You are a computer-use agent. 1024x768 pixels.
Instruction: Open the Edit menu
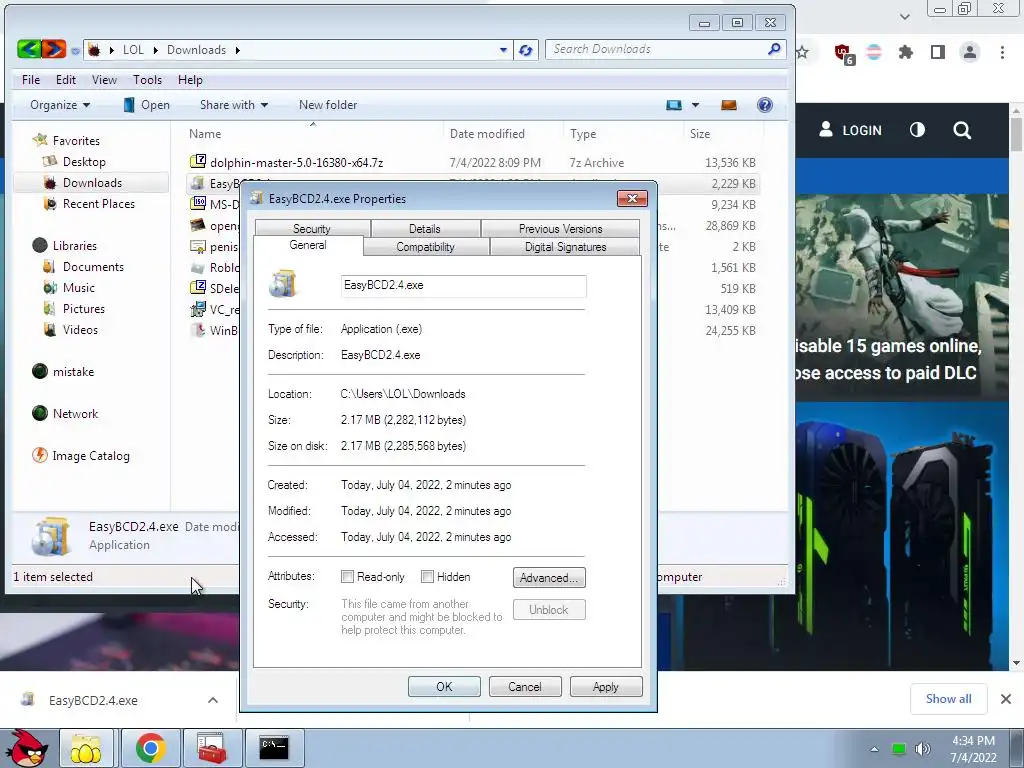(x=65, y=80)
